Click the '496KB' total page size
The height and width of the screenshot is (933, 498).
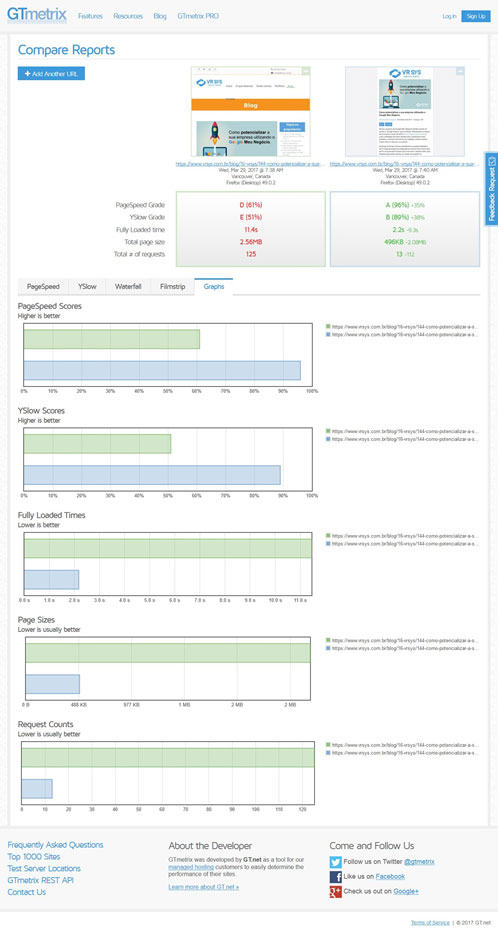394,242
